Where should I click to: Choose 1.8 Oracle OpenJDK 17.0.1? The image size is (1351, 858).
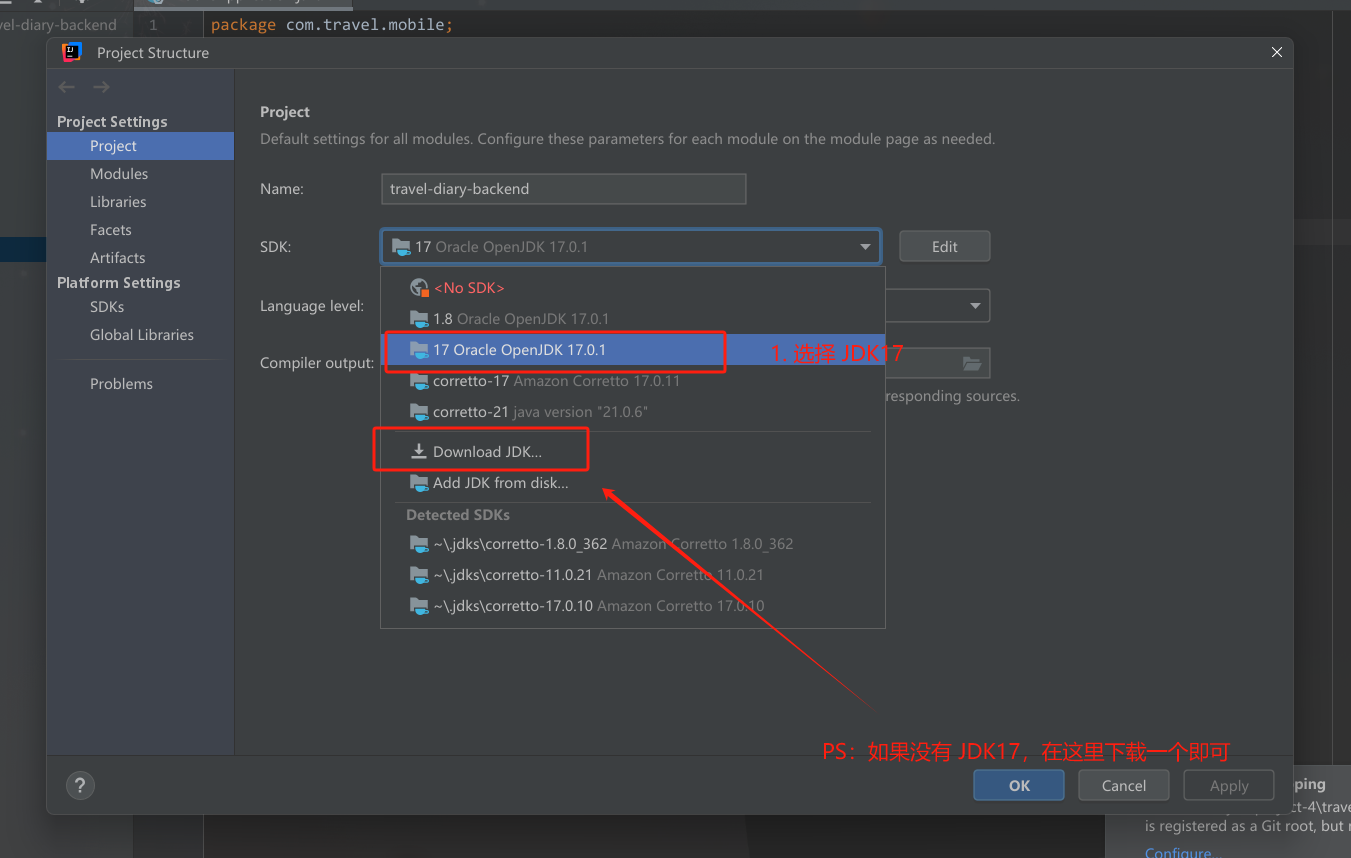(633, 319)
